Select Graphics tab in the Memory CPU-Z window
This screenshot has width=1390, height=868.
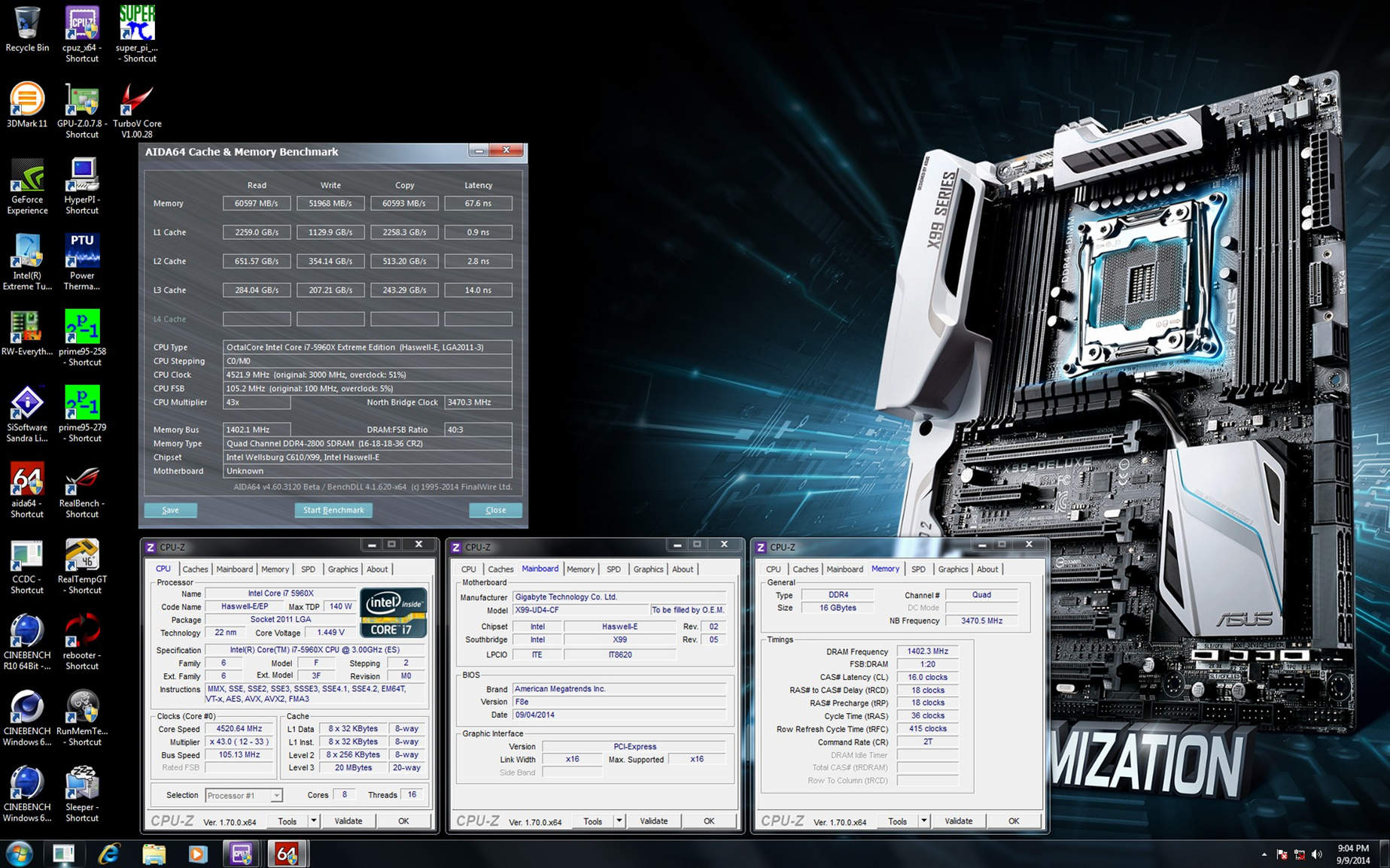click(x=953, y=569)
